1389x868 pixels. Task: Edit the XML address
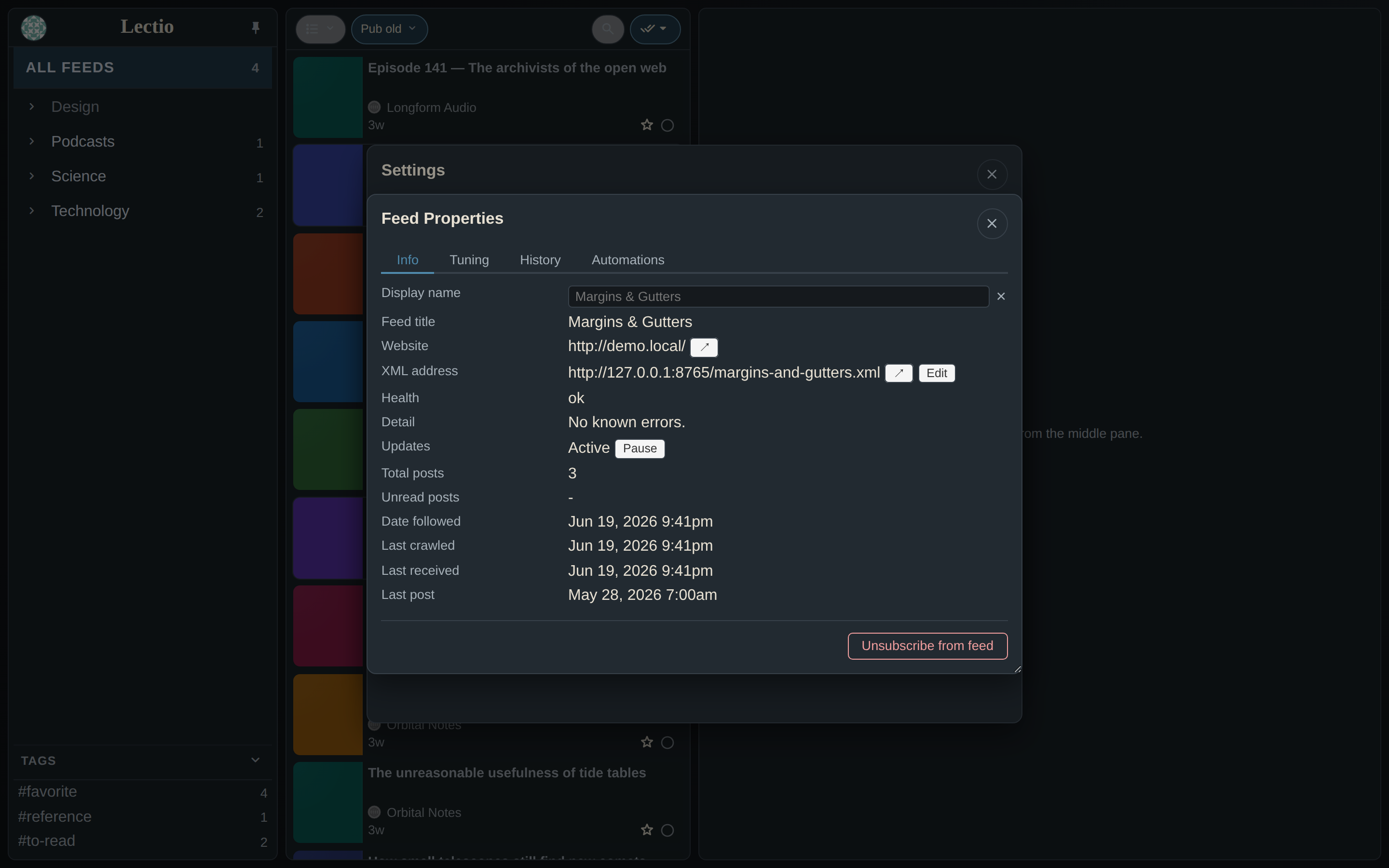[x=937, y=373]
